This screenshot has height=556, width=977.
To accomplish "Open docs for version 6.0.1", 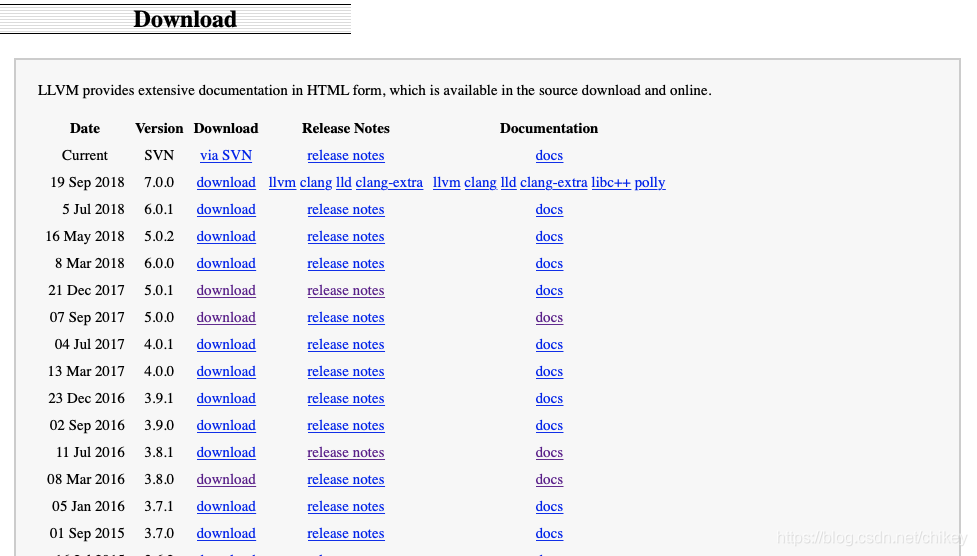I will coord(549,209).
